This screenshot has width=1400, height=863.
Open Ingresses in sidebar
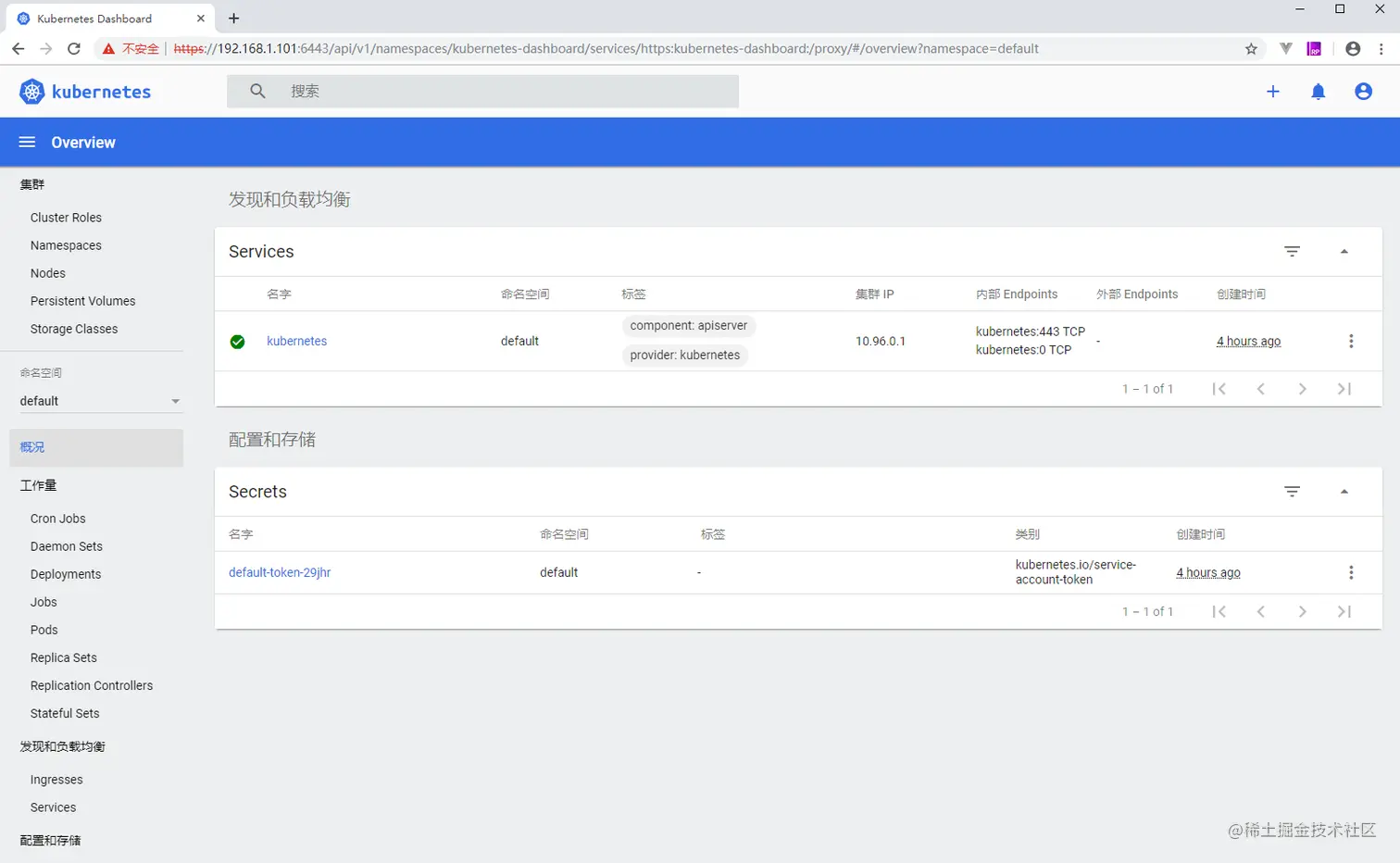pyautogui.click(x=56, y=780)
